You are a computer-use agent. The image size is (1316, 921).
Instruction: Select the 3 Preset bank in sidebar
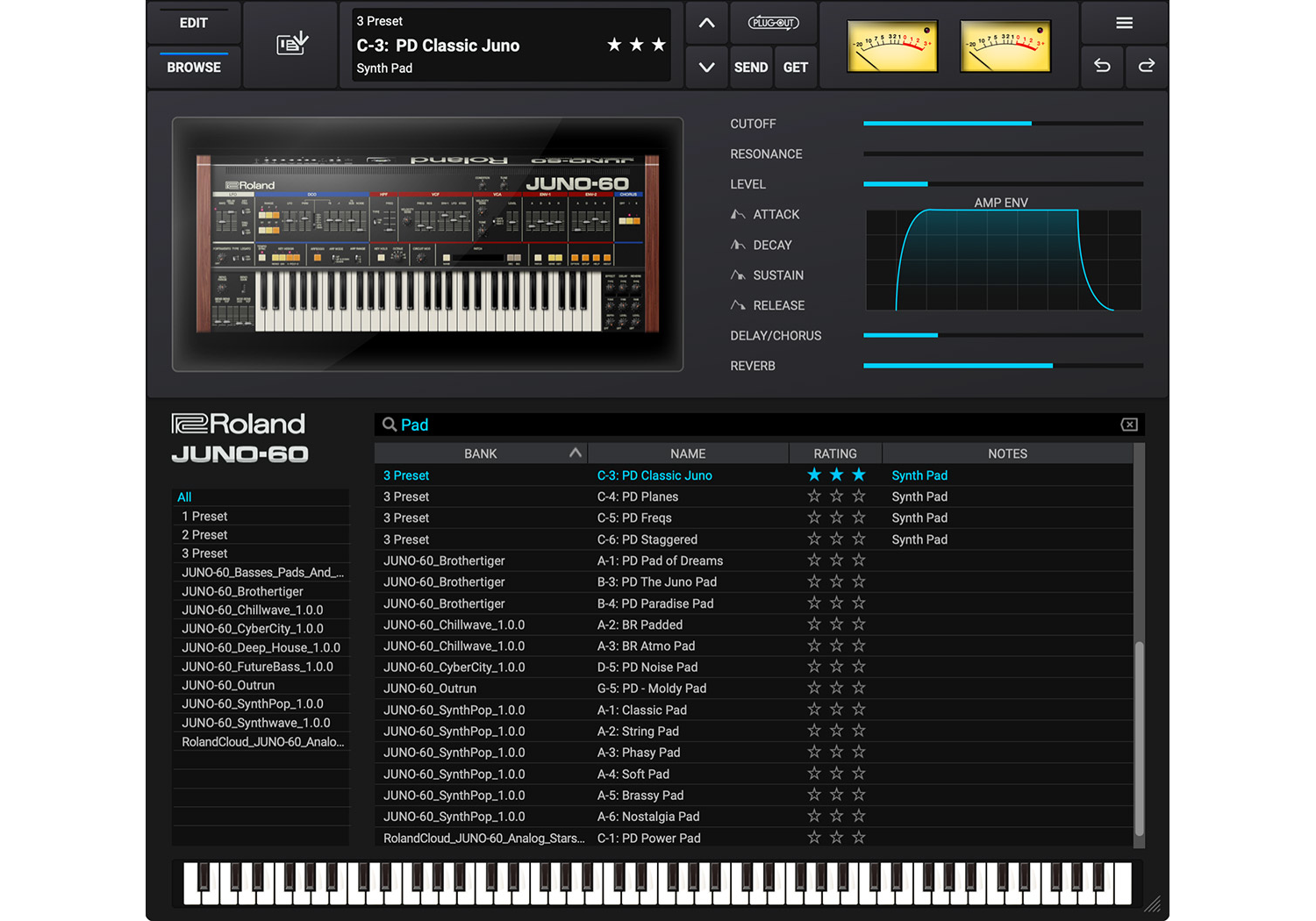(x=261, y=553)
